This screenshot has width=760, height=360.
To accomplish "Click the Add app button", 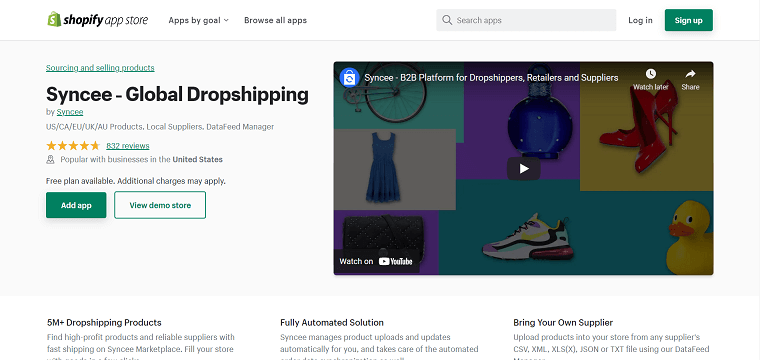I will click(x=76, y=205).
